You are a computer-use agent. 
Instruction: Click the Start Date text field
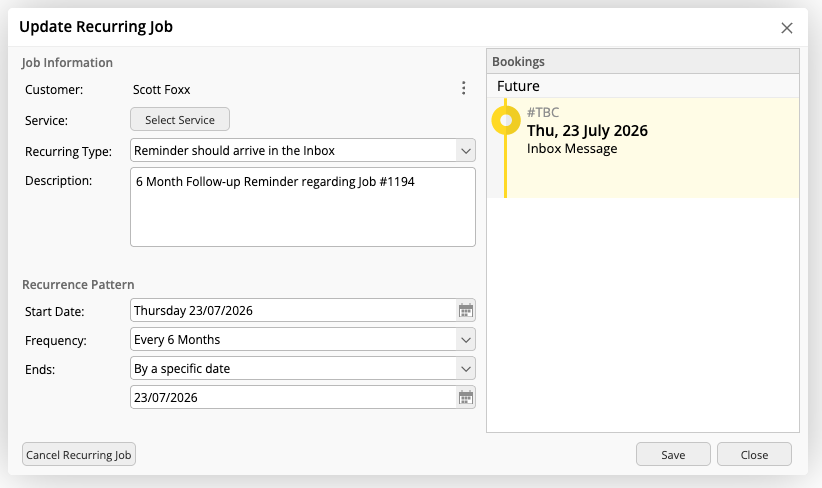(294, 310)
